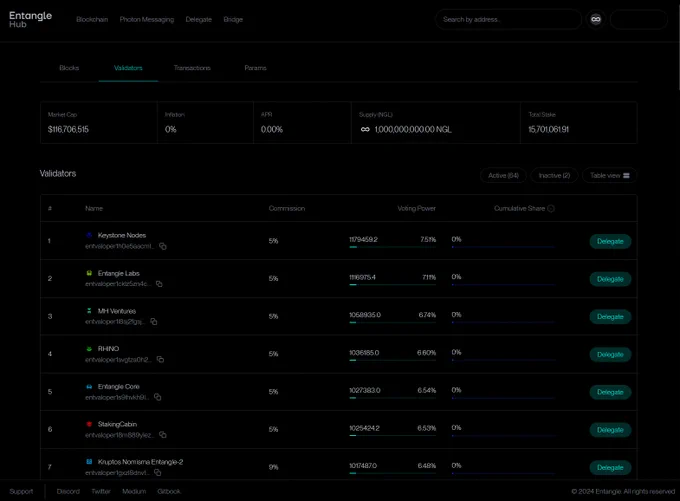Click the NGL infinity icon in Supply
The width and height of the screenshot is (680, 501).
click(x=365, y=129)
